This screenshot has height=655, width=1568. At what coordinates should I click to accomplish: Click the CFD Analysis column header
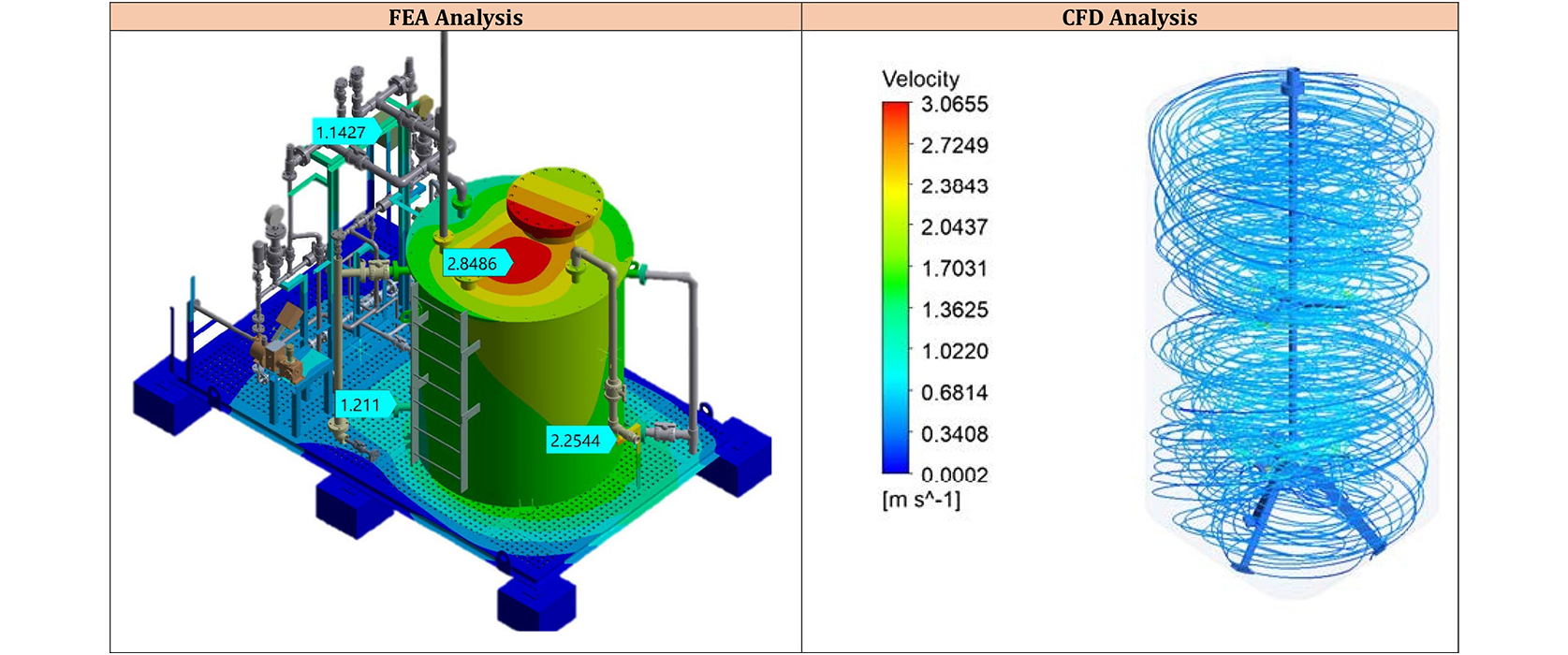1129,18
